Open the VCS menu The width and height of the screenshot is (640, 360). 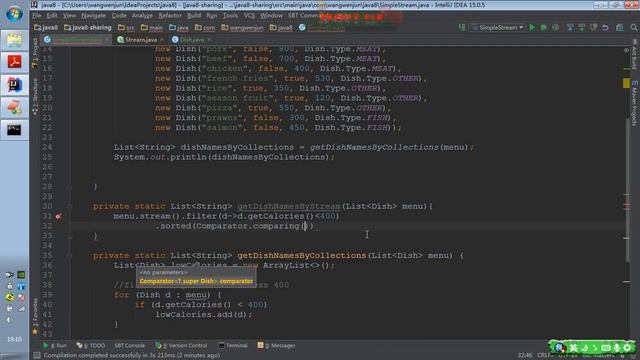[249, 16]
